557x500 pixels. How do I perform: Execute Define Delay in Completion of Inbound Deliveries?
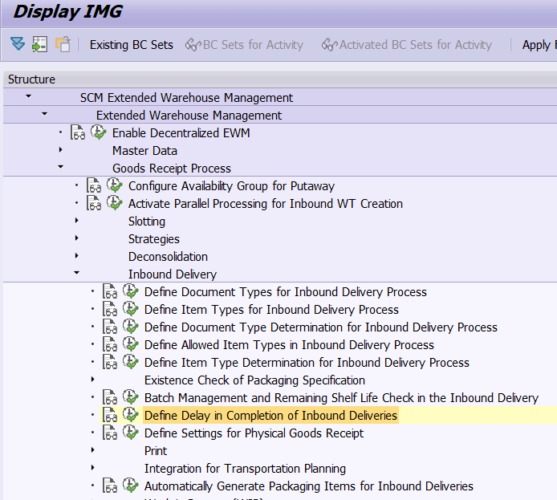[130, 415]
